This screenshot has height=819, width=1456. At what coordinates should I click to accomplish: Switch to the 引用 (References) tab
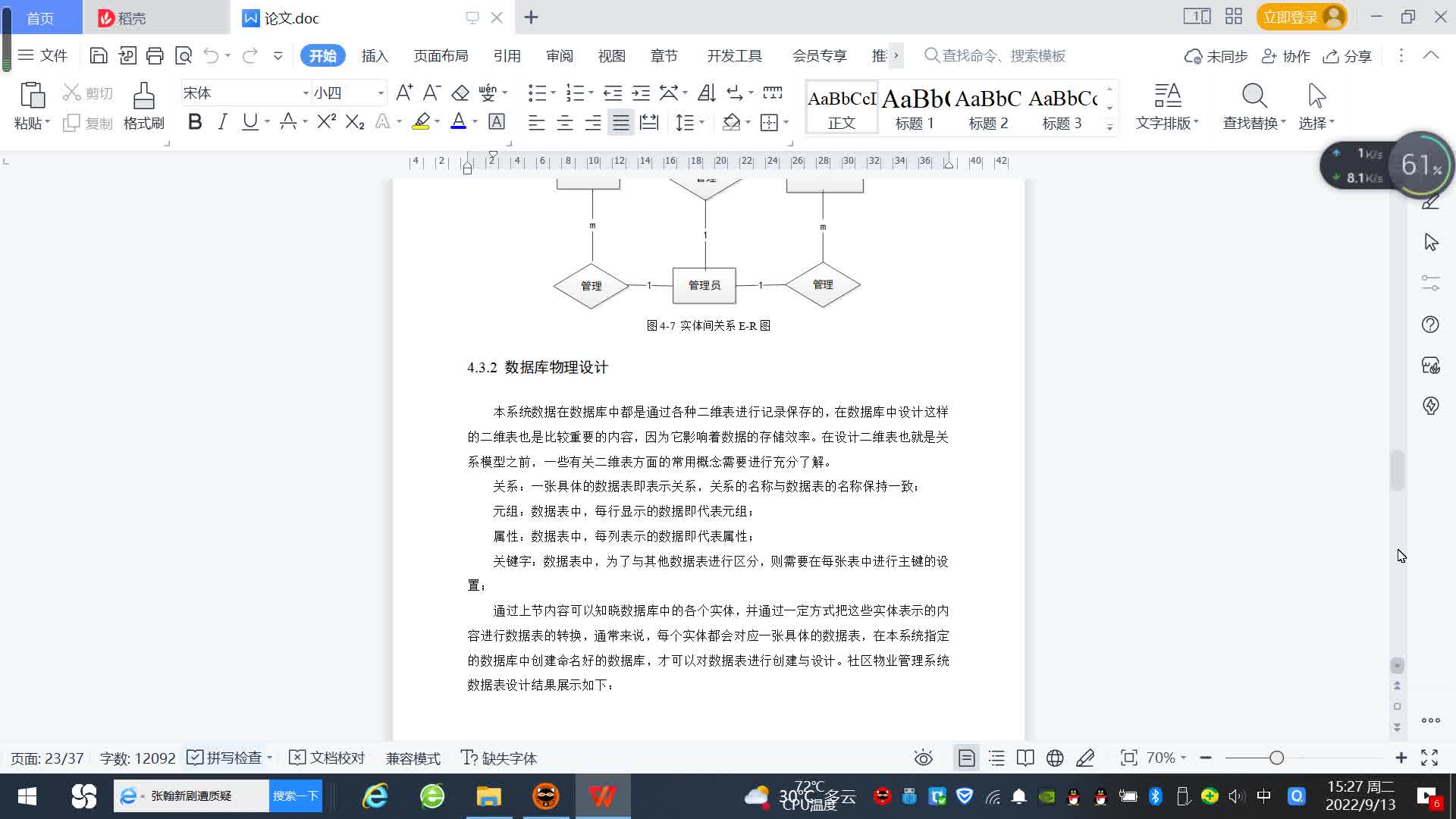pyautogui.click(x=507, y=55)
